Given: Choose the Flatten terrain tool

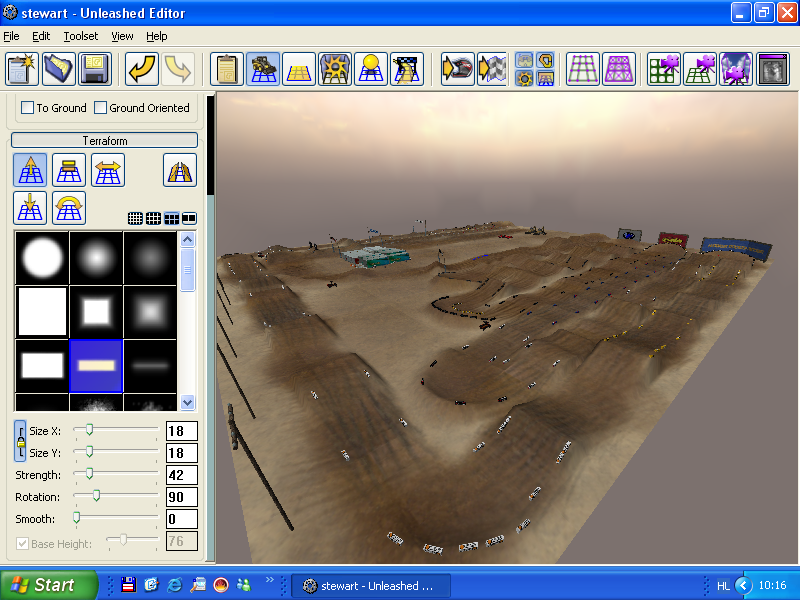Looking at the screenshot, I should (69, 170).
